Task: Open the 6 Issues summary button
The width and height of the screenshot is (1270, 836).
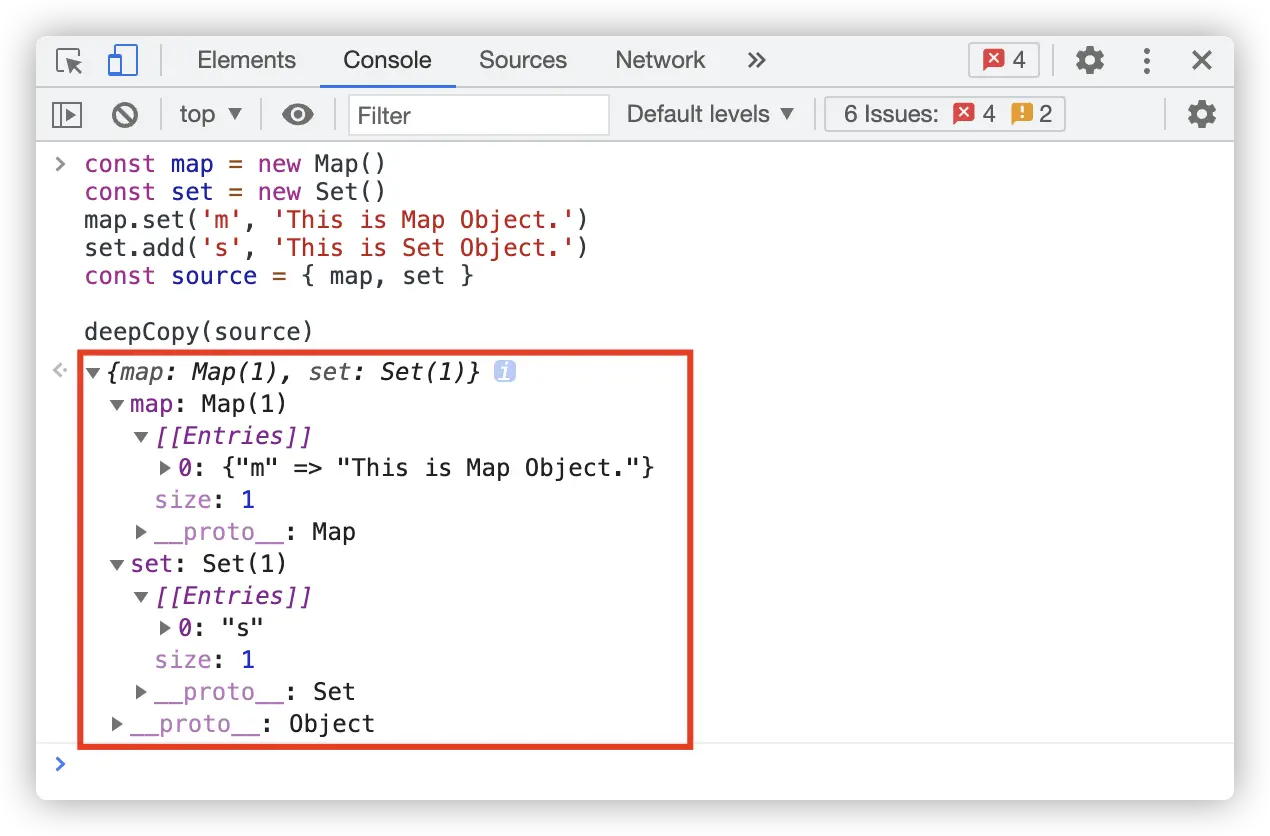Action: click(945, 114)
